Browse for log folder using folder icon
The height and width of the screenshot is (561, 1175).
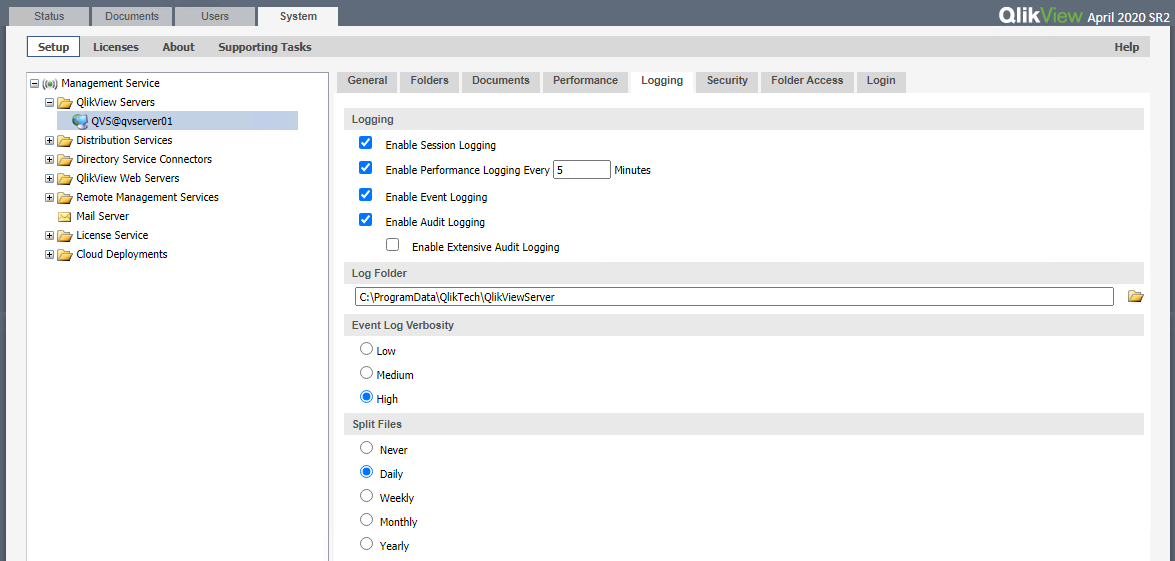[1136, 297]
